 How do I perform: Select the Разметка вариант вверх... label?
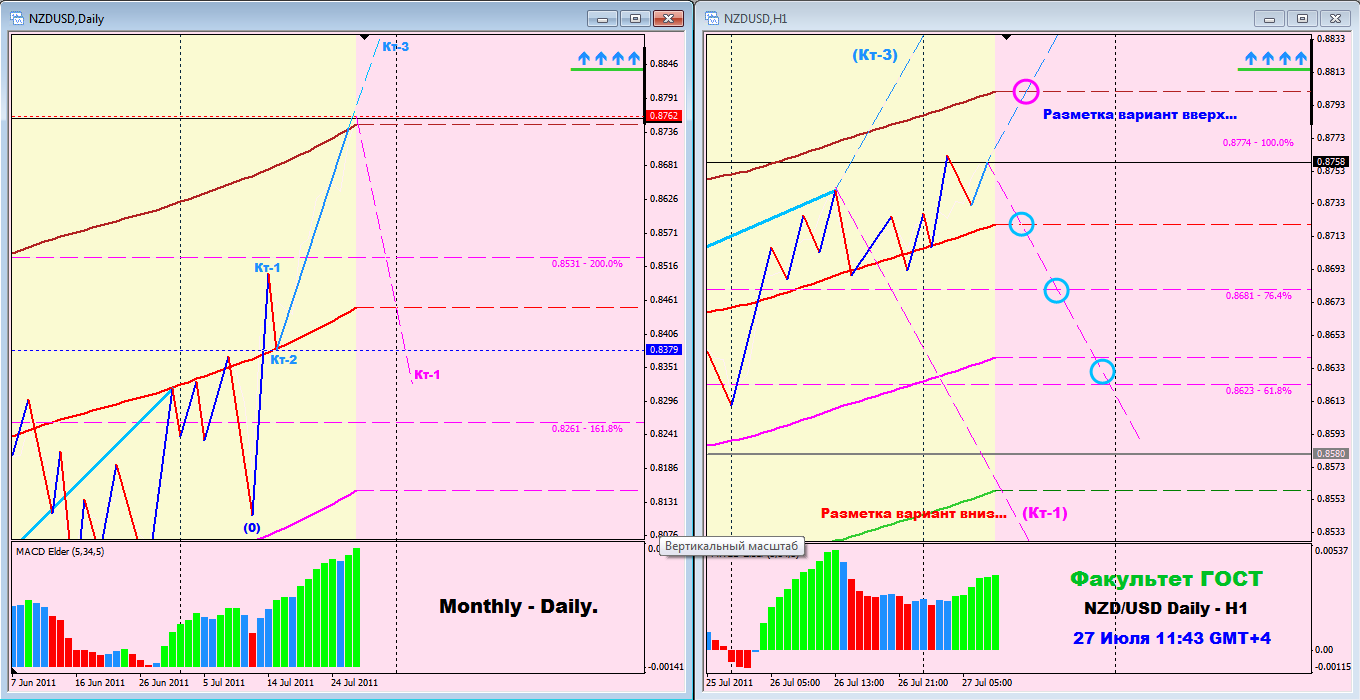click(1140, 115)
